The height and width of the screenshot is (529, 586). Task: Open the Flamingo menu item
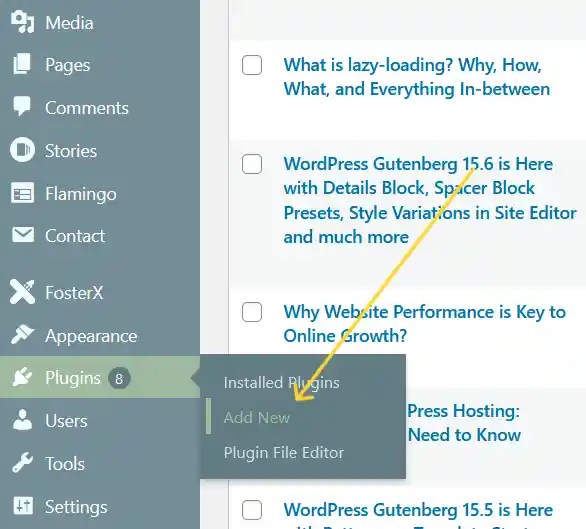click(81, 194)
